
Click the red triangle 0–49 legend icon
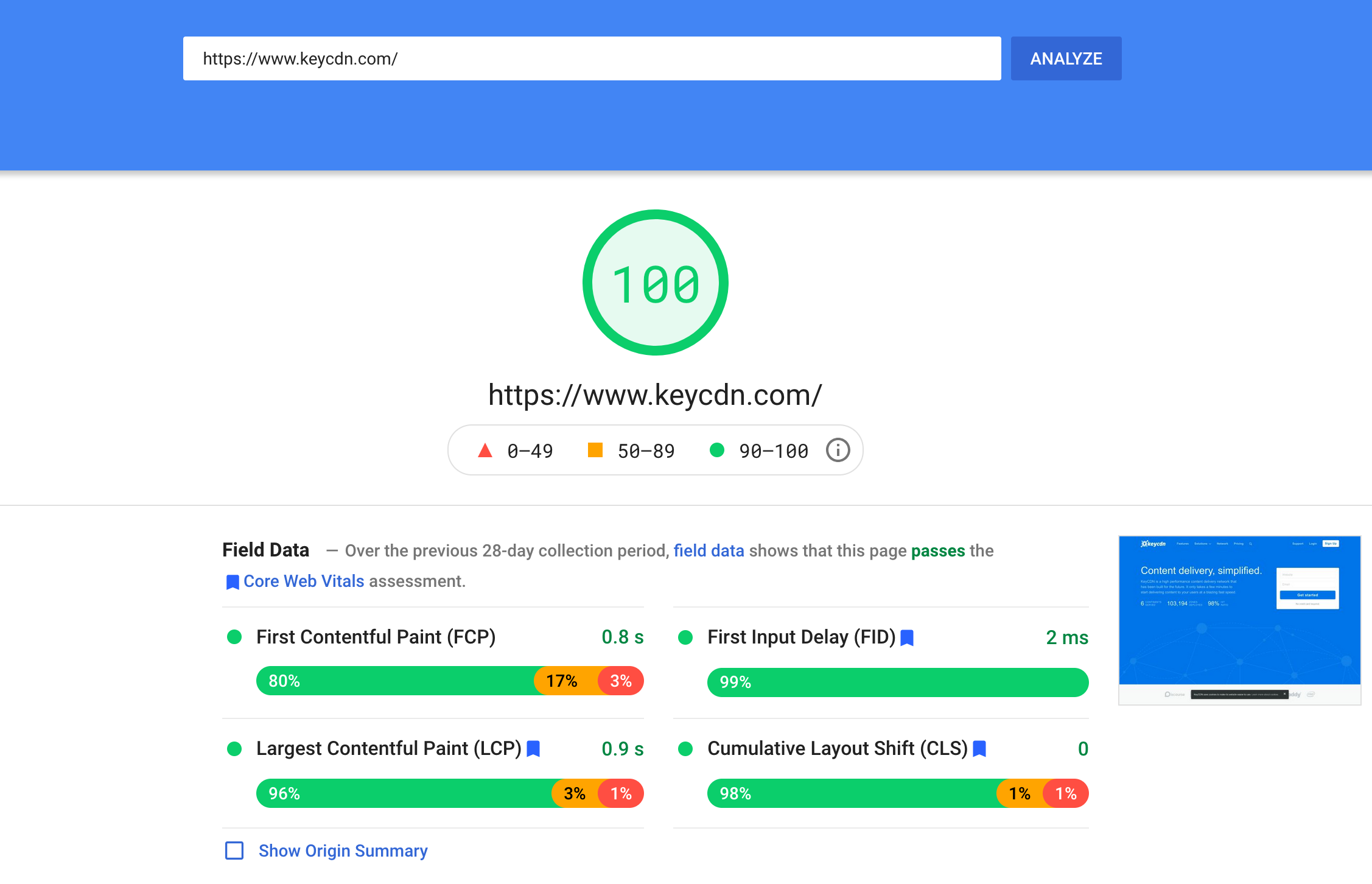[485, 451]
